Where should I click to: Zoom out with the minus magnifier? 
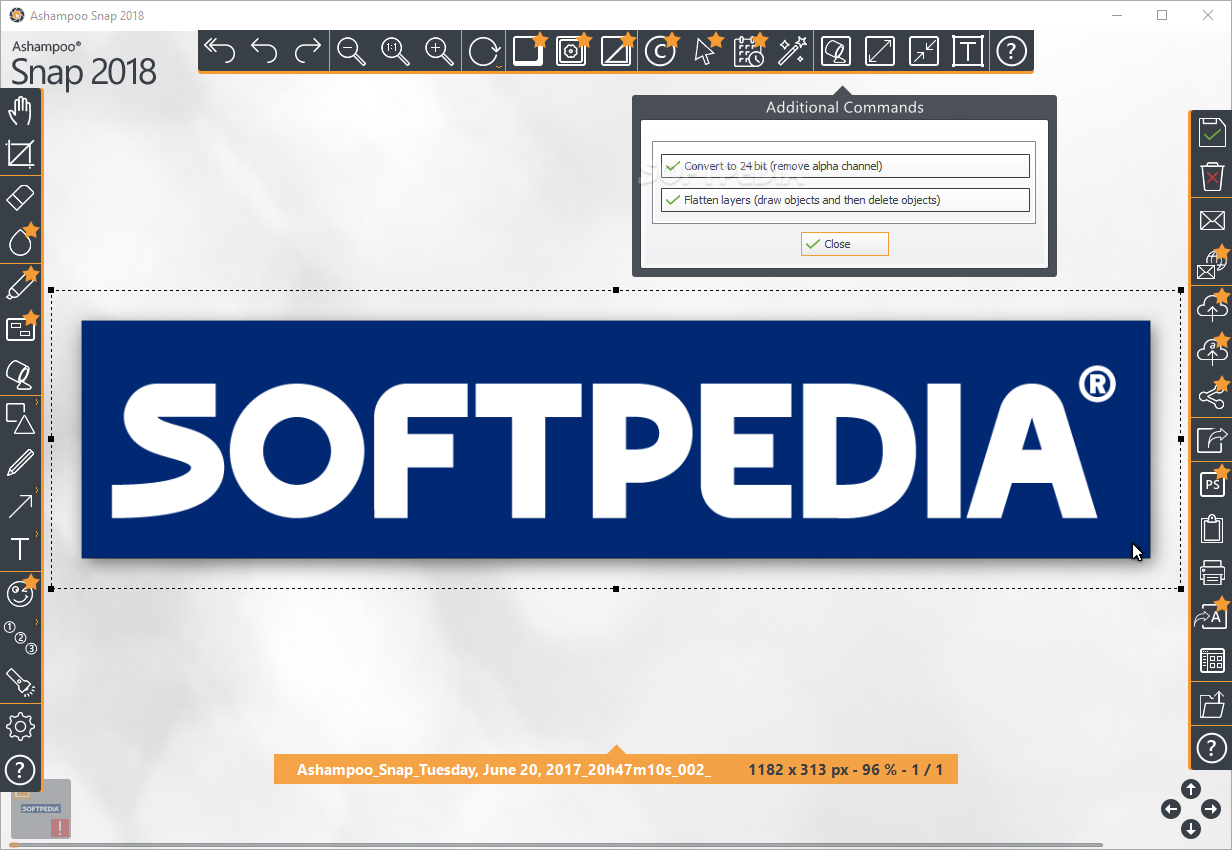[352, 51]
